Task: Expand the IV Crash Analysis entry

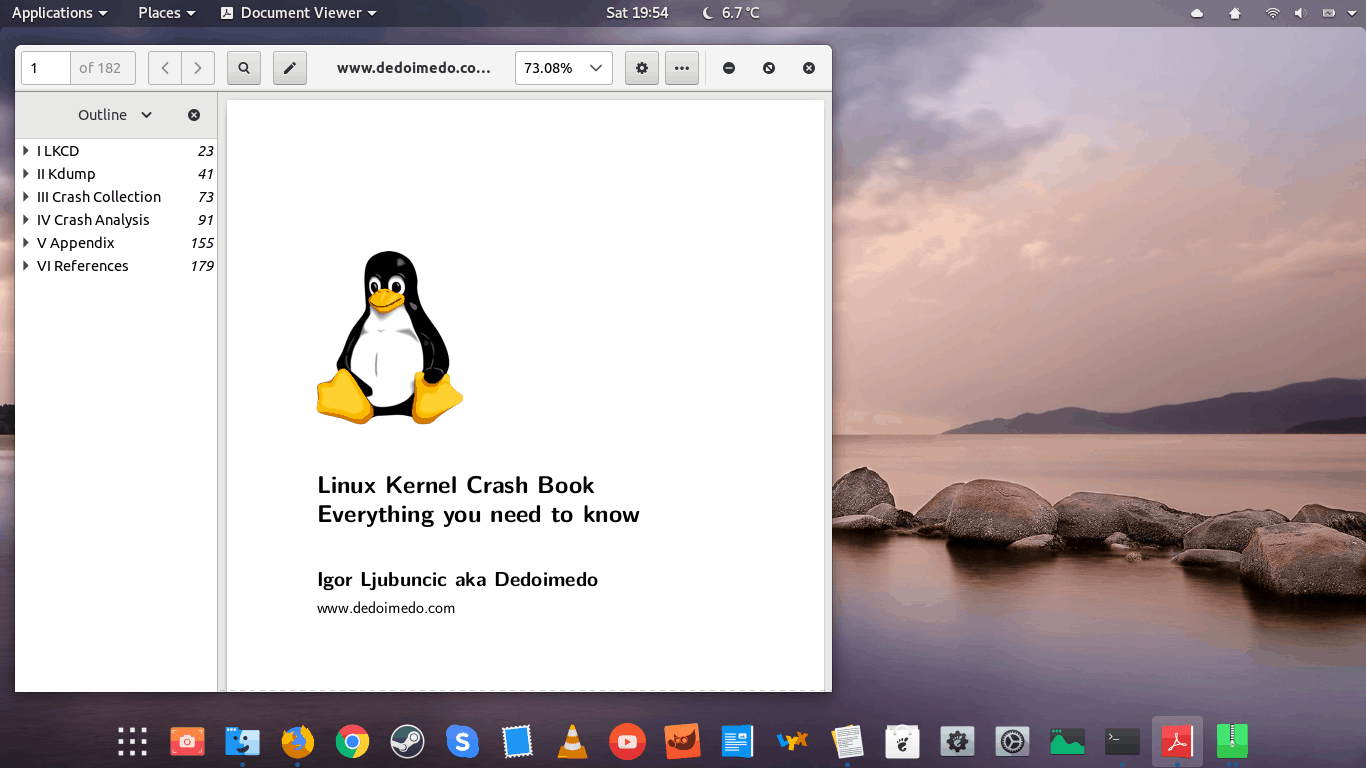Action: pyautogui.click(x=26, y=220)
